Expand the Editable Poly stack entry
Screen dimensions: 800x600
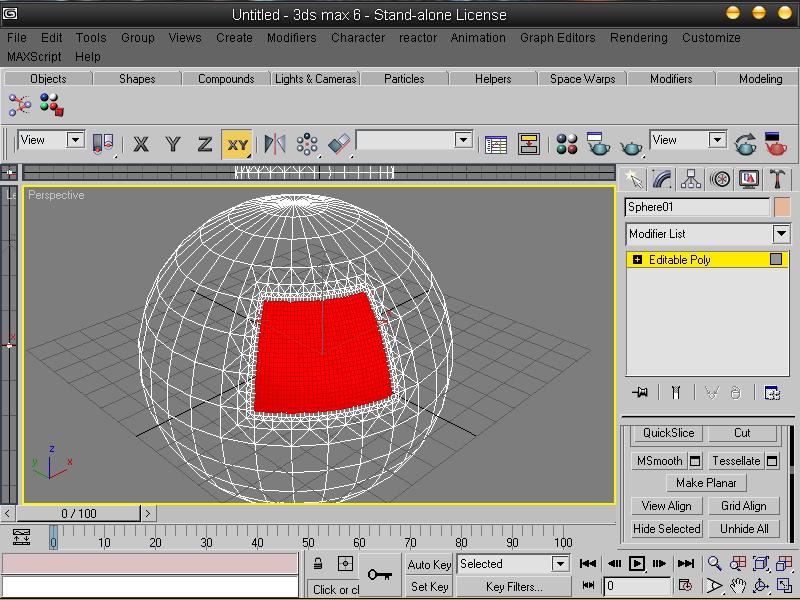(637, 260)
